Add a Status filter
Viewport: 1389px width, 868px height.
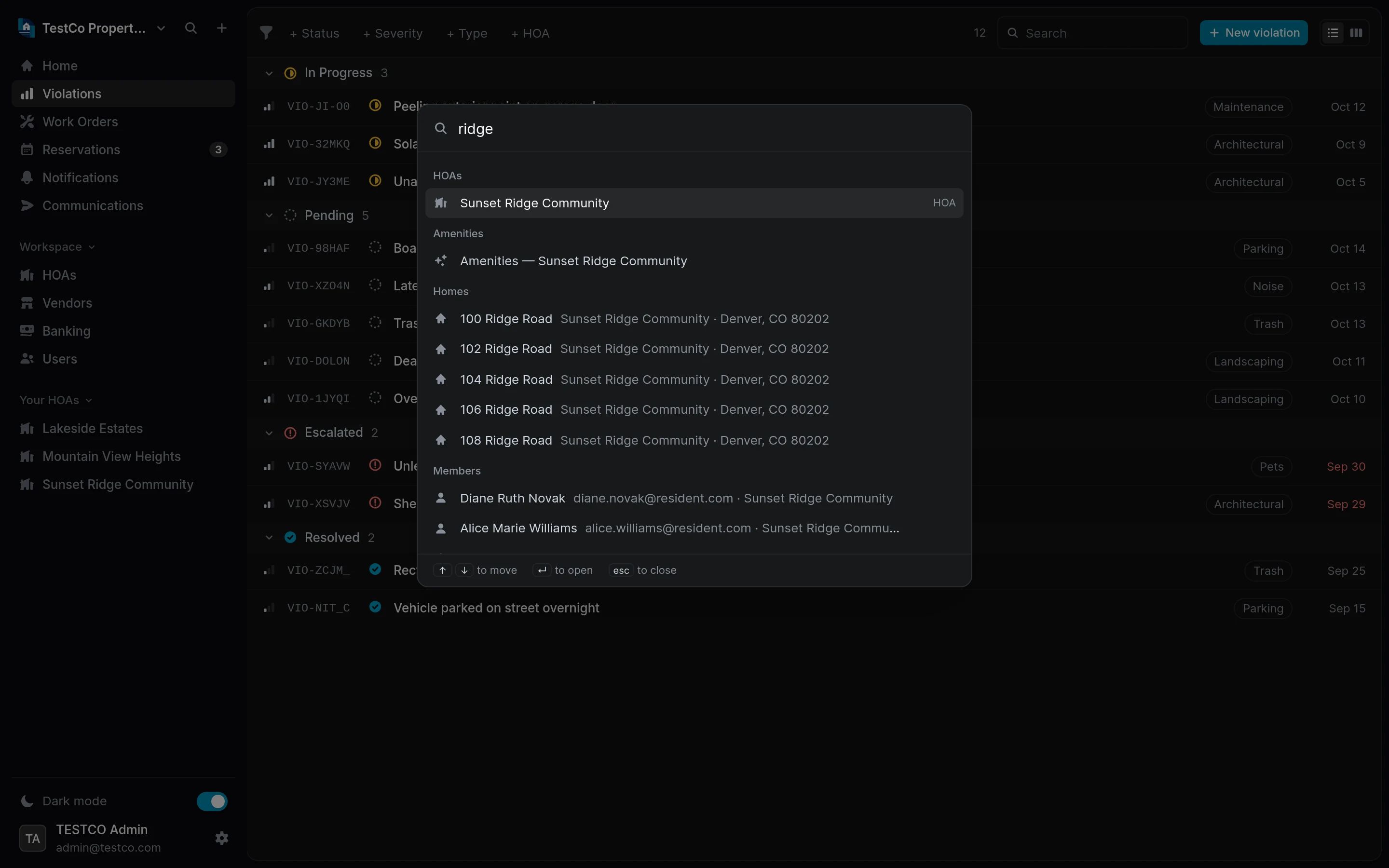[314, 33]
